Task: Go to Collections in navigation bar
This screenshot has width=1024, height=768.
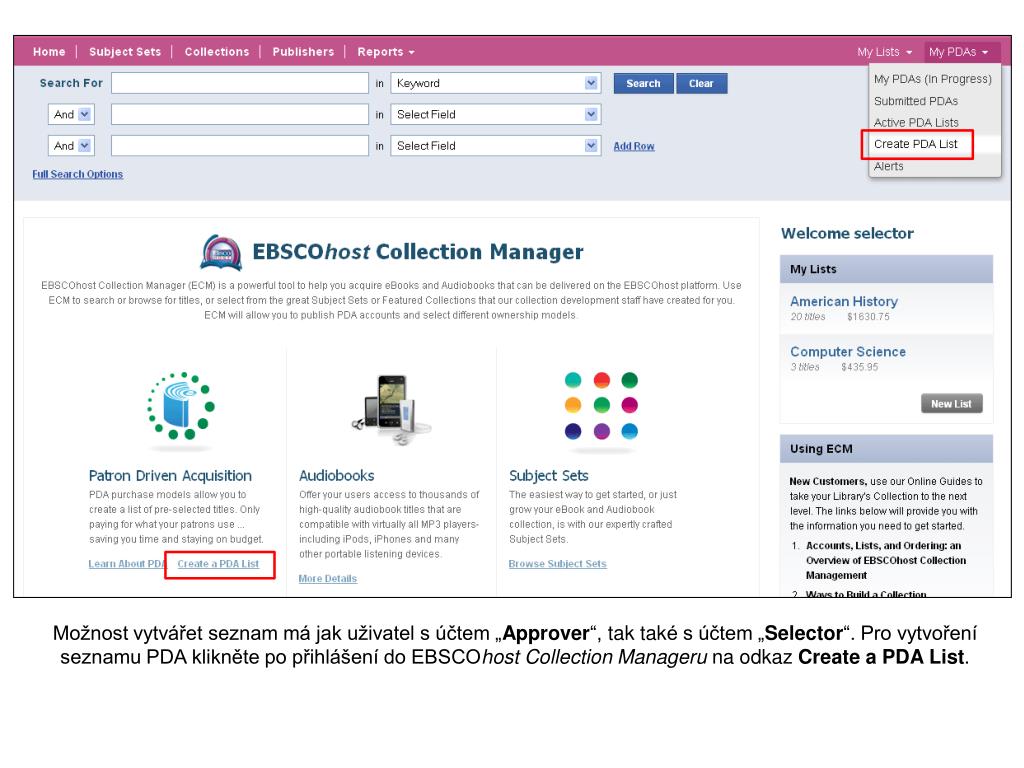Action: point(217,52)
